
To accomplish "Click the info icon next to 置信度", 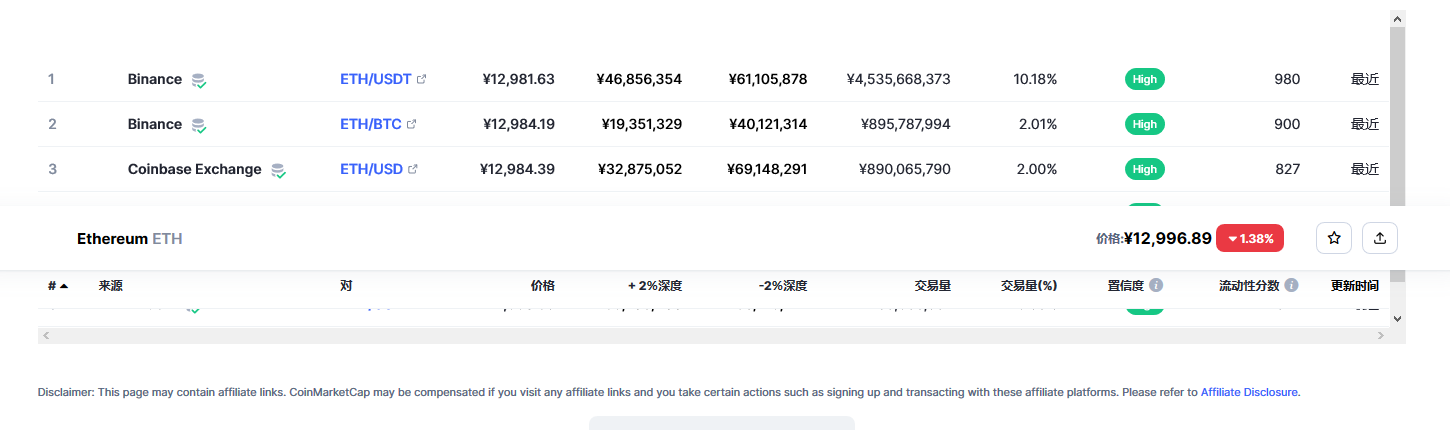I will pos(1156,285).
